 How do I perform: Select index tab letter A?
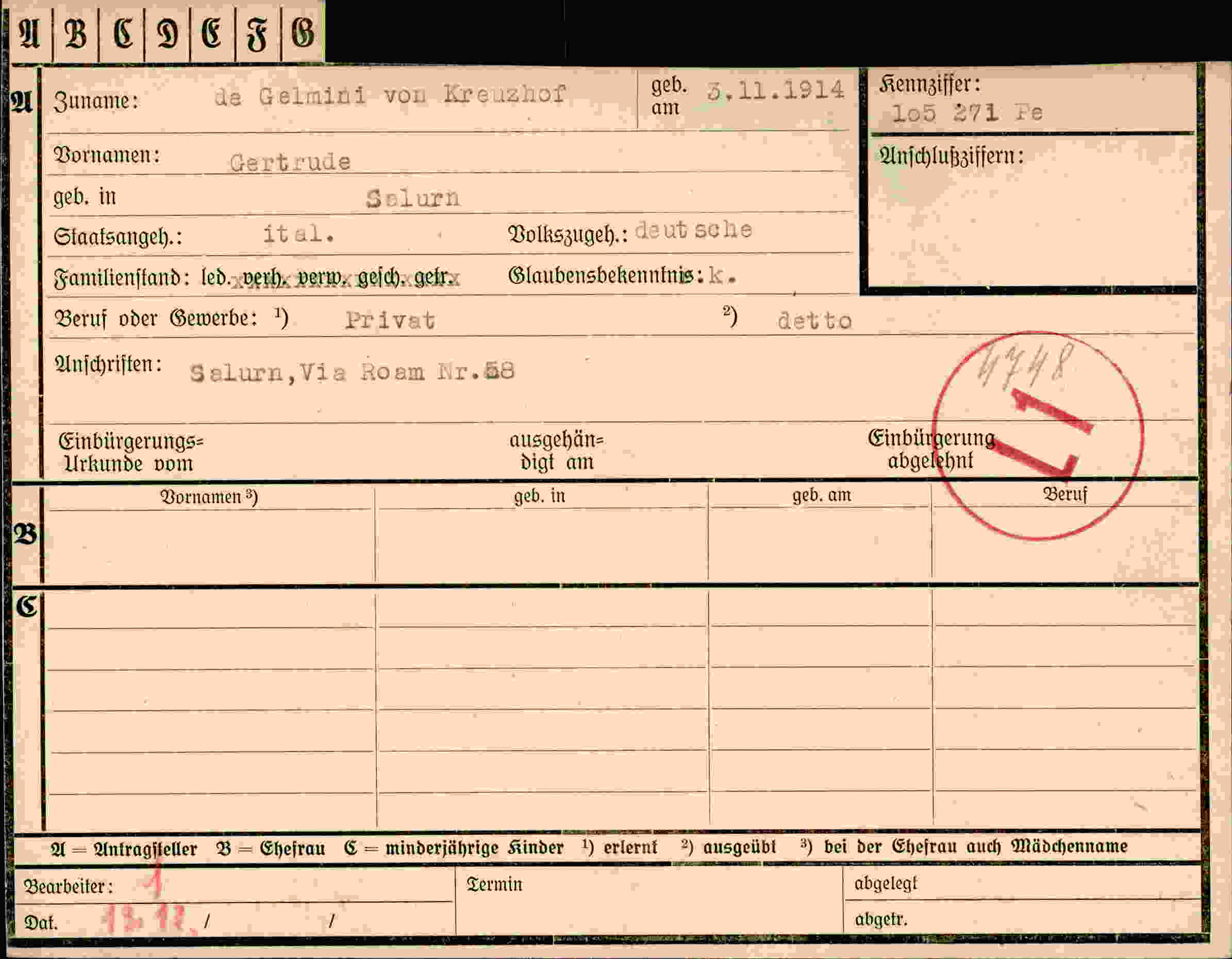(x=30, y=32)
